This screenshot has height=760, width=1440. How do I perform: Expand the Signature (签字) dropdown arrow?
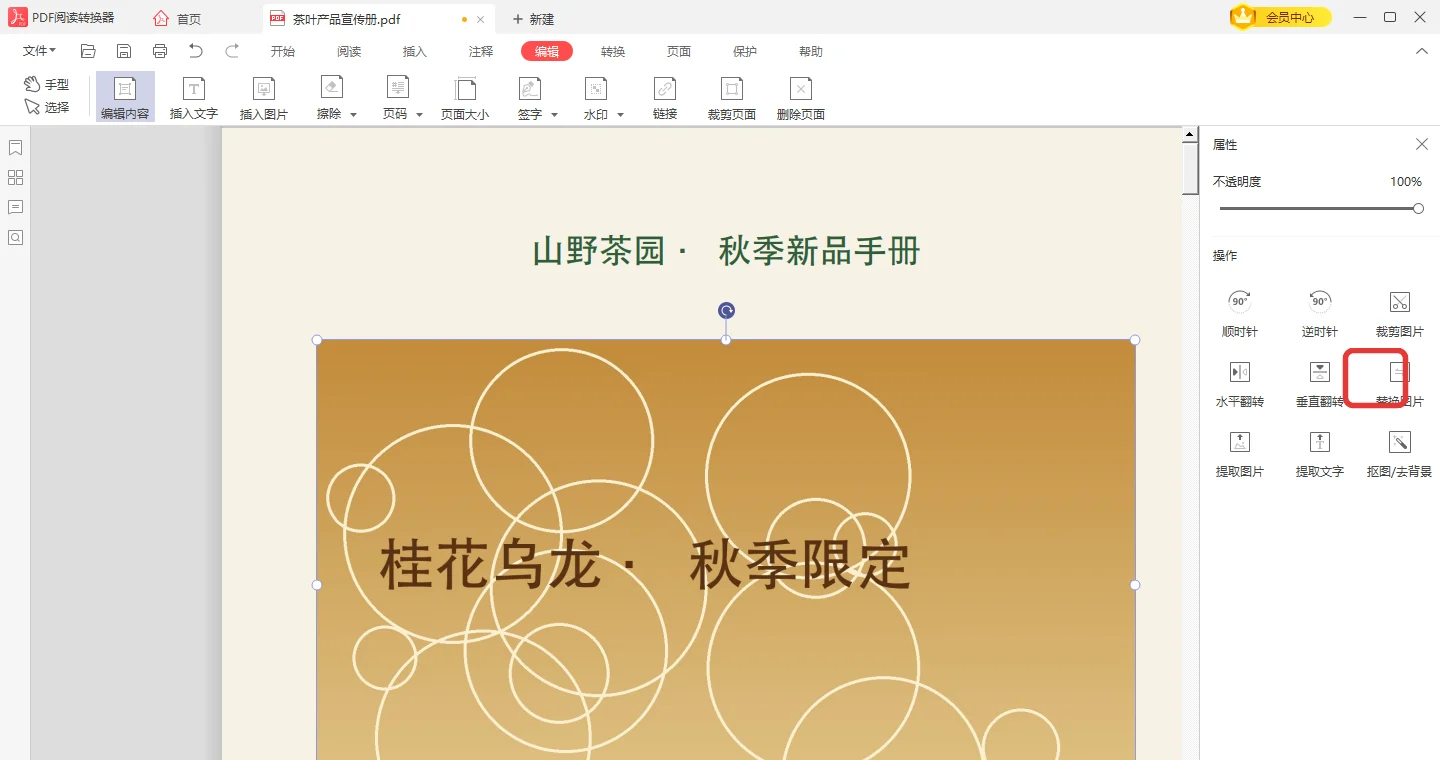tap(554, 115)
